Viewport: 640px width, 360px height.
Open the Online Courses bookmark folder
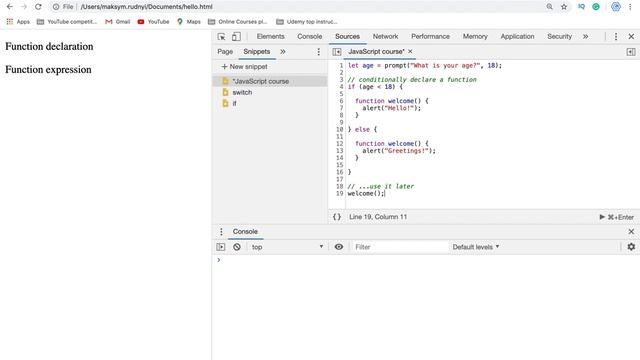(x=238, y=22)
